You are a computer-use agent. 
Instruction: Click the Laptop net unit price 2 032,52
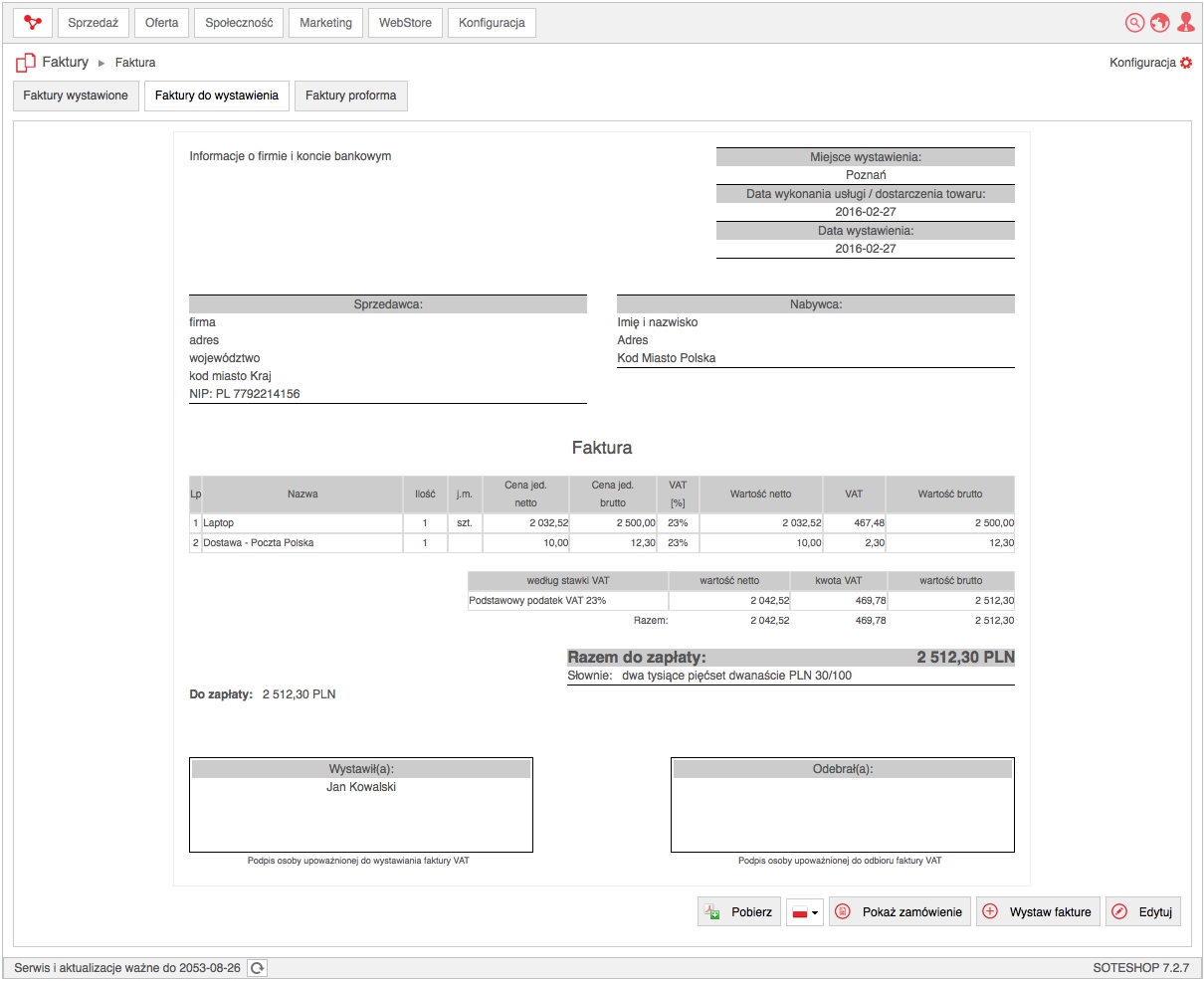point(549,523)
